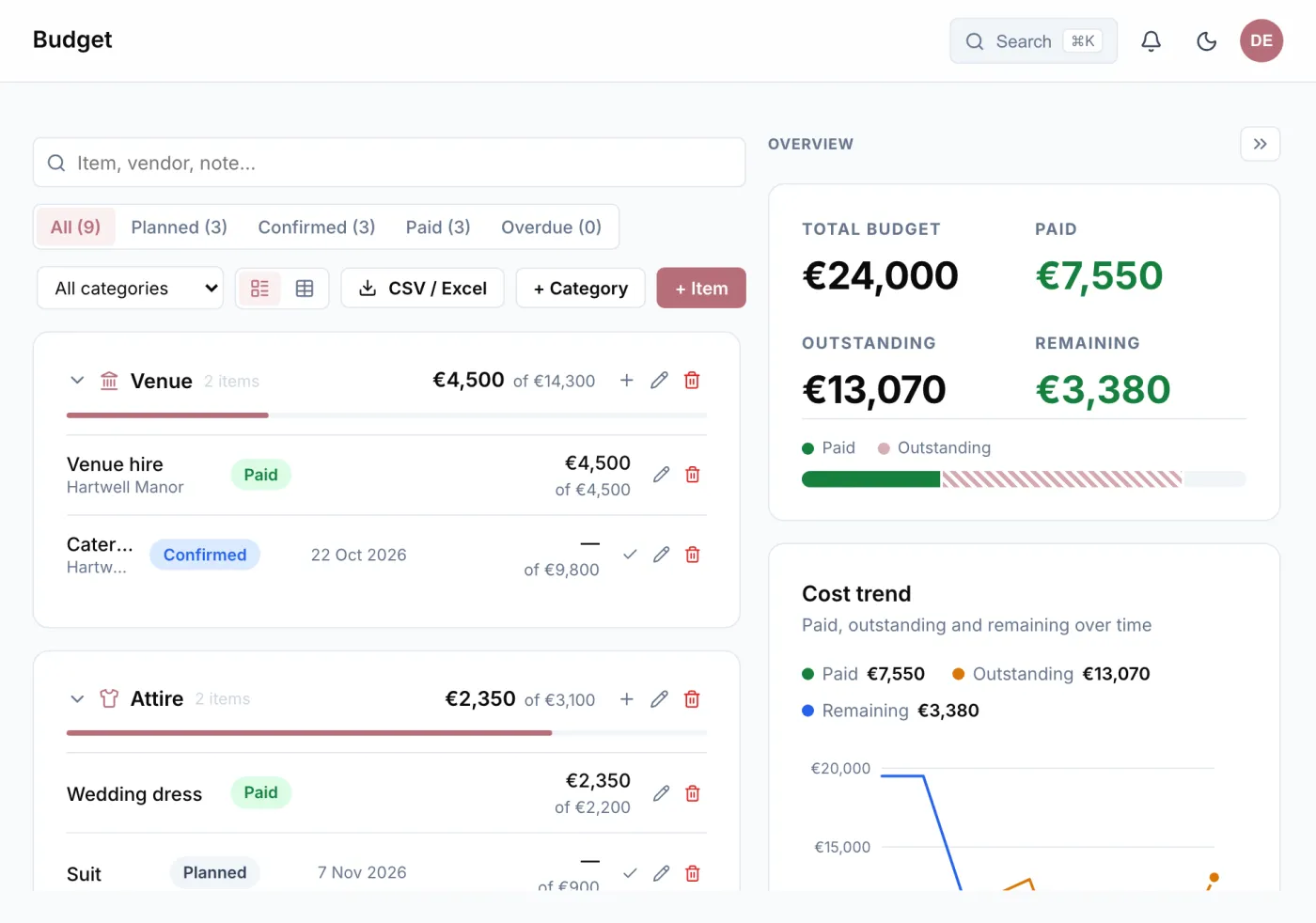The width and height of the screenshot is (1316, 923).
Task: Edit the Wedding dress item
Action: pyautogui.click(x=662, y=793)
